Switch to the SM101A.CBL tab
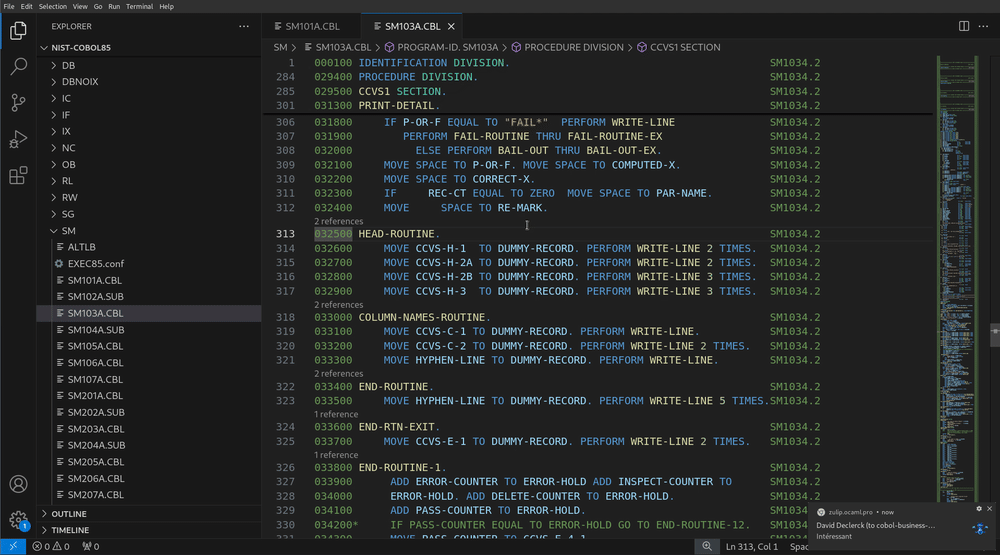 315,26
